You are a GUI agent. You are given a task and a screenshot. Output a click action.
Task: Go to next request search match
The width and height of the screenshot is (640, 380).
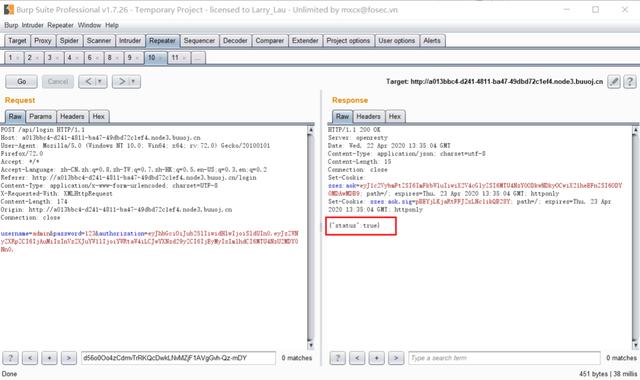69,358
